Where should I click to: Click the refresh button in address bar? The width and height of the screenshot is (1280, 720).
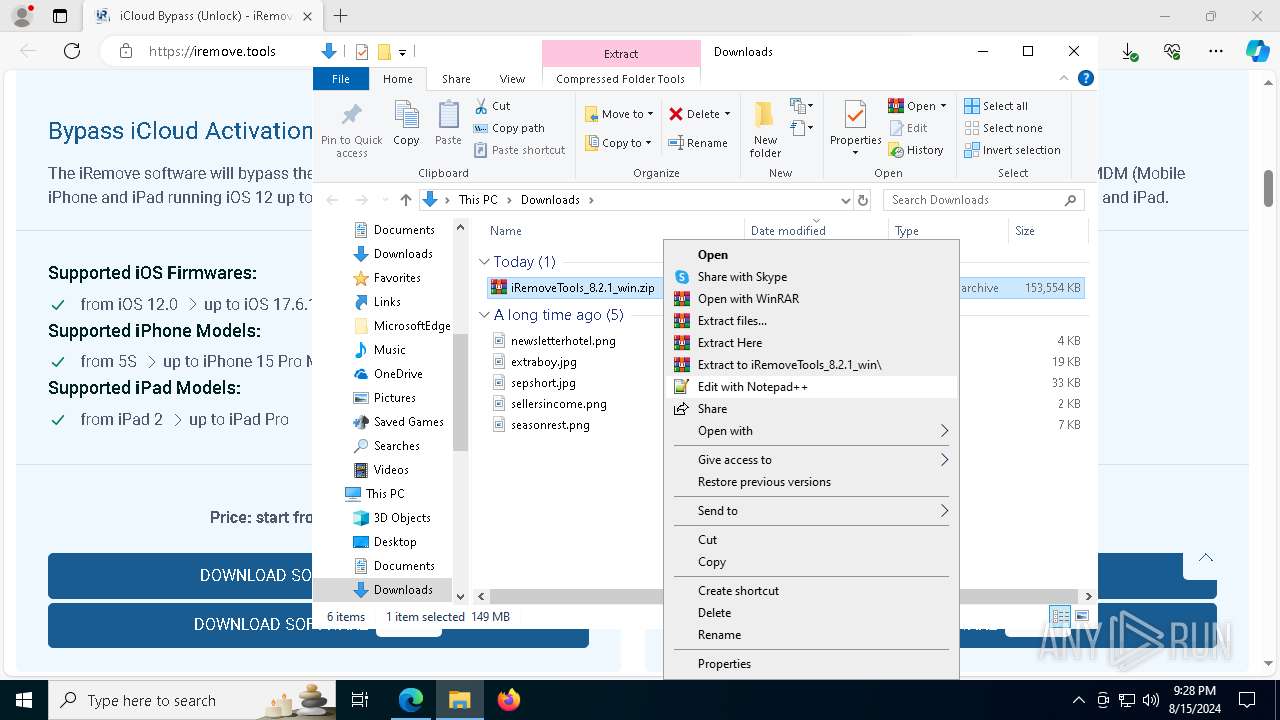(x=863, y=200)
